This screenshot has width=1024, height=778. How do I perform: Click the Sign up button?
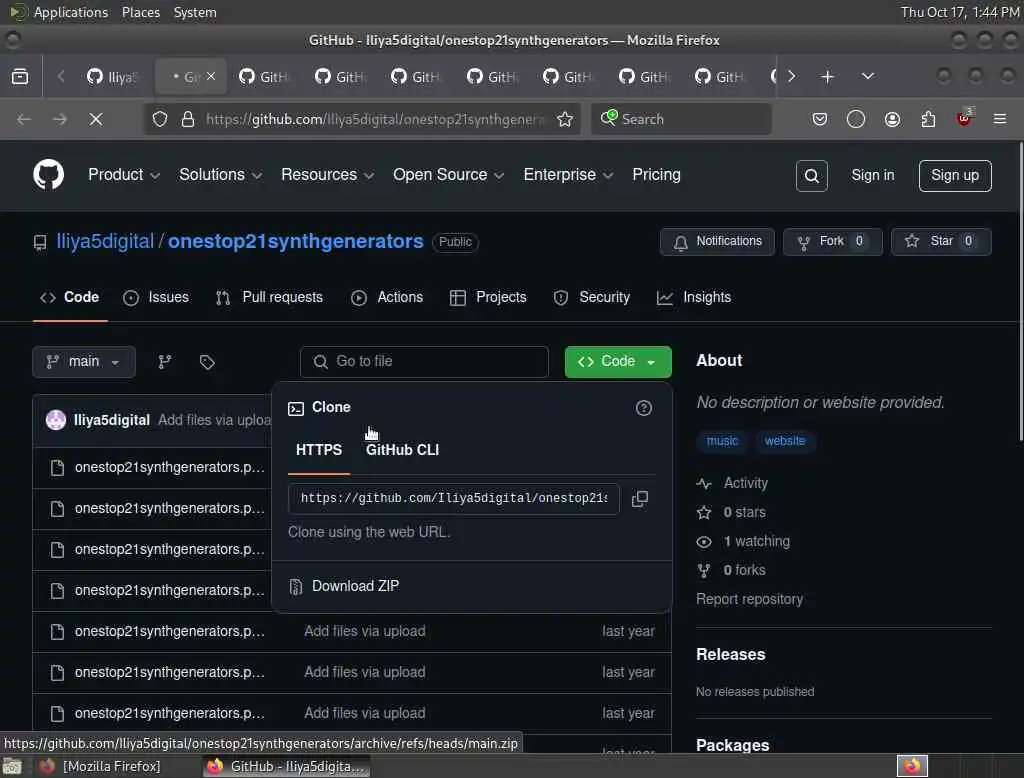point(955,175)
